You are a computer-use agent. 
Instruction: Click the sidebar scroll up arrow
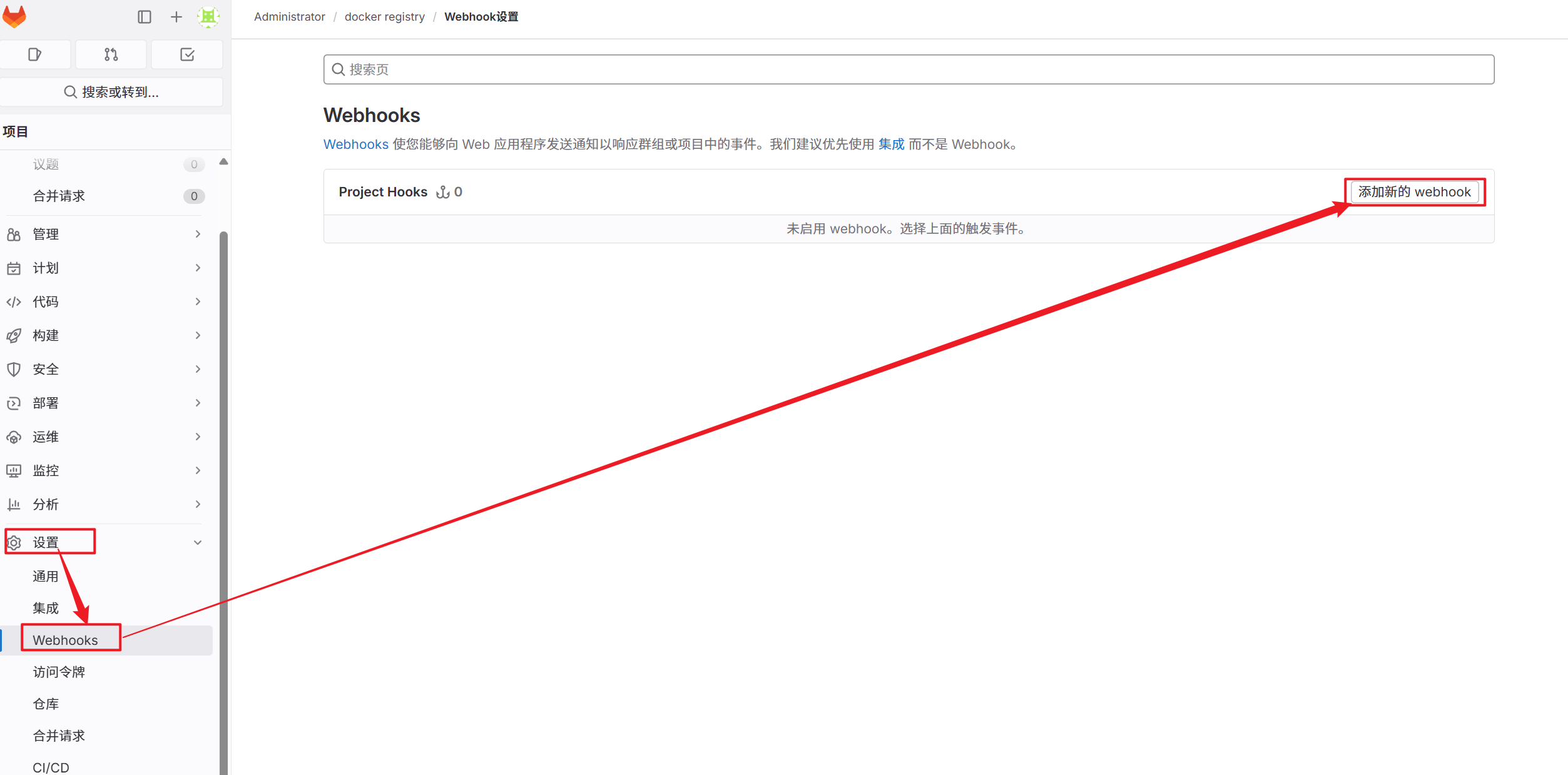click(223, 162)
